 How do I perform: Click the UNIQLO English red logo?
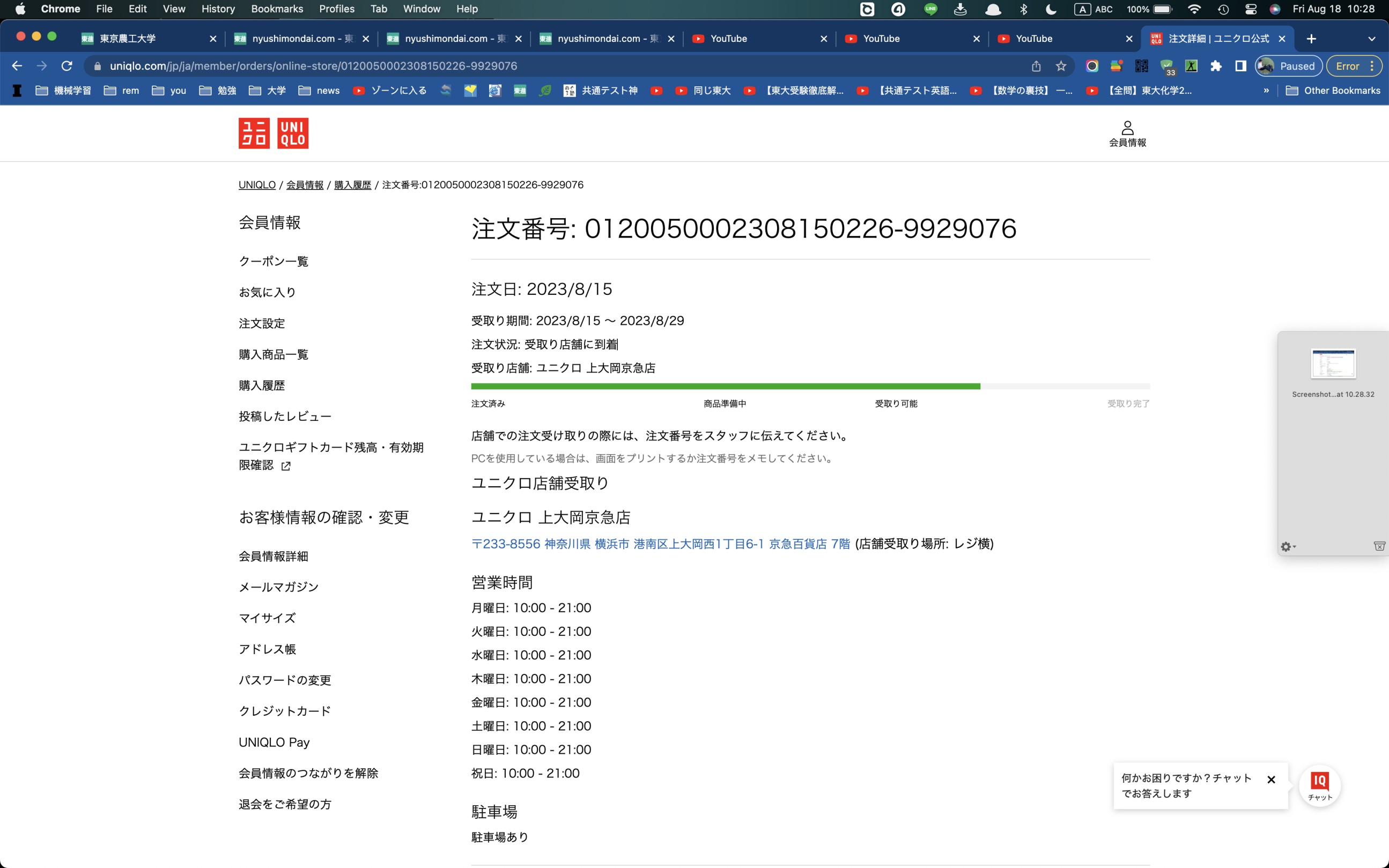[293, 133]
